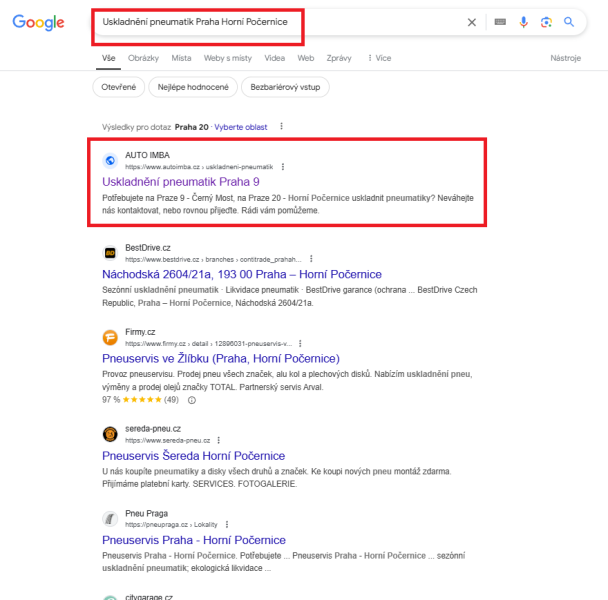
Task: Clear the search box with X icon
Action: pyautogui.click(x=472, y=22)
